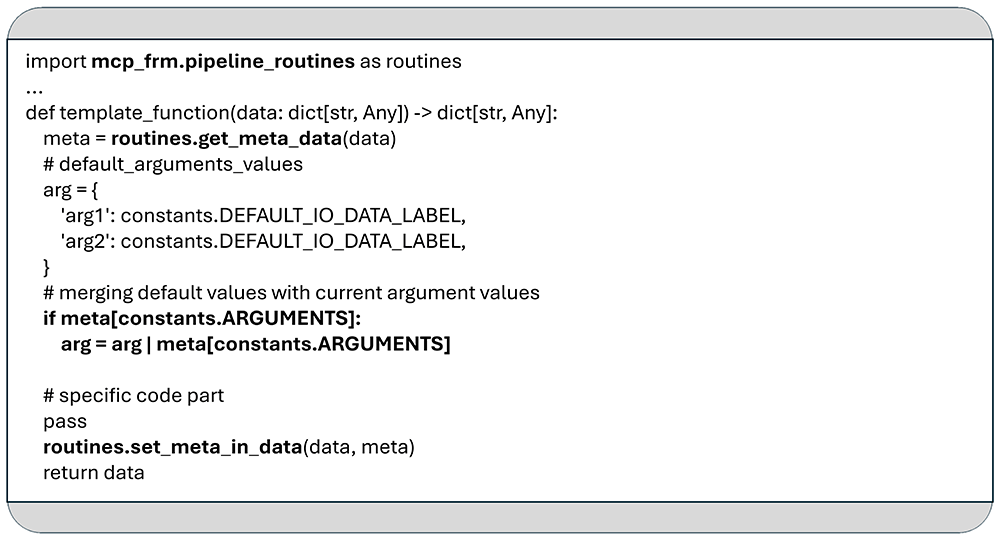Click the ellipsis line below the import

tap(34, 91)
